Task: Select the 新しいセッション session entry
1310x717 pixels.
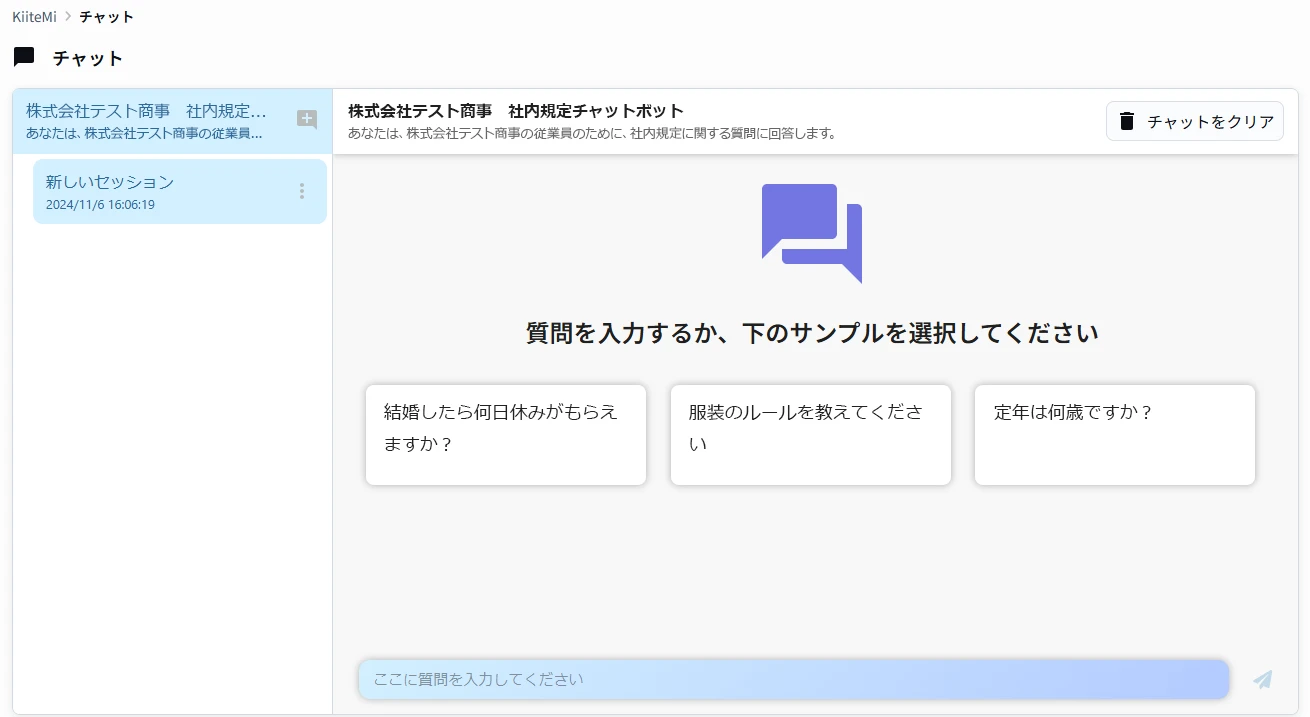Action: coord(180,191)
